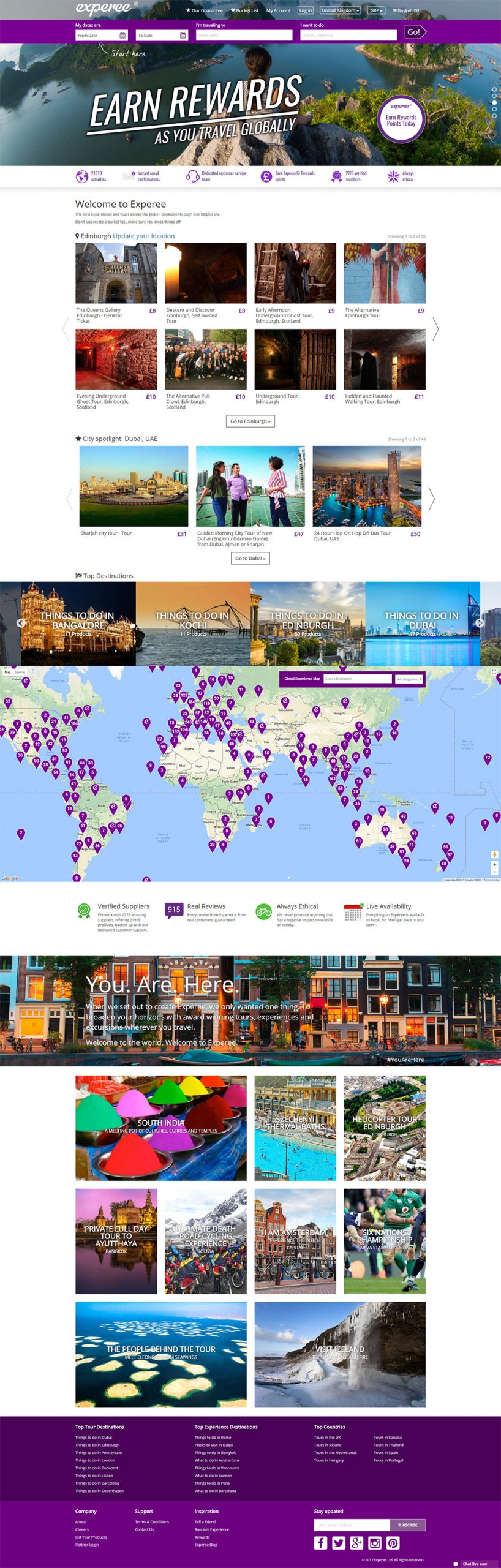
Task: Click the Go to Edinburgh button
Action: click(x=250, y=421)
